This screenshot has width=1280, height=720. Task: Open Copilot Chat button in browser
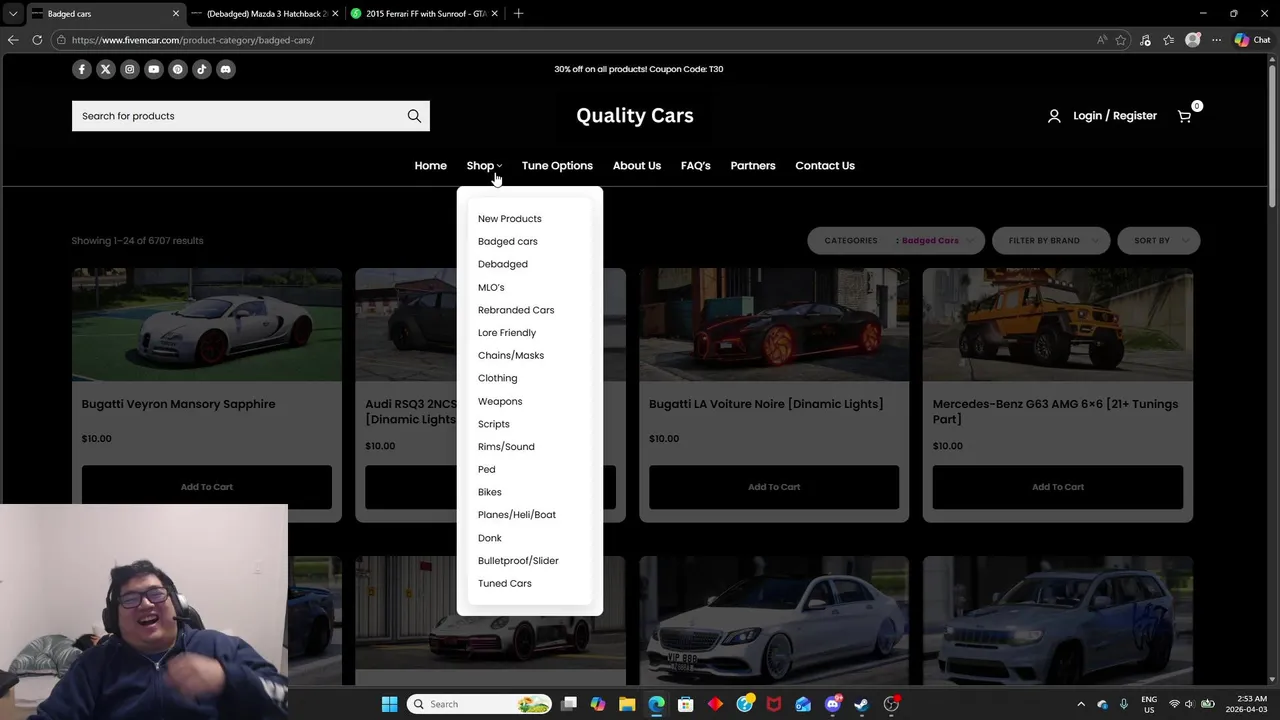(1252, 40)
